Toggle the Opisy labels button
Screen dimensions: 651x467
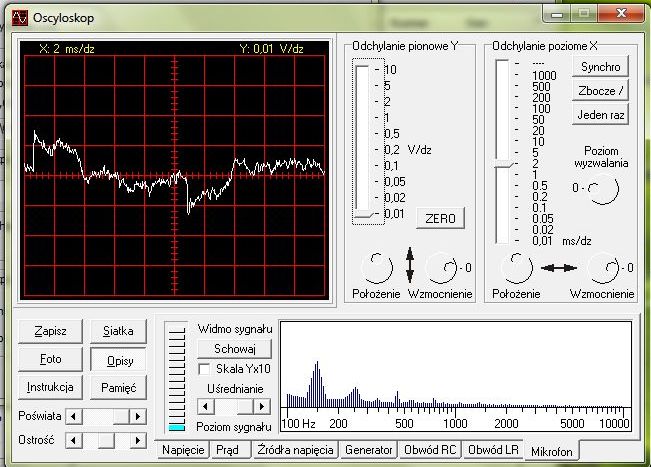[x=117, y=359]
